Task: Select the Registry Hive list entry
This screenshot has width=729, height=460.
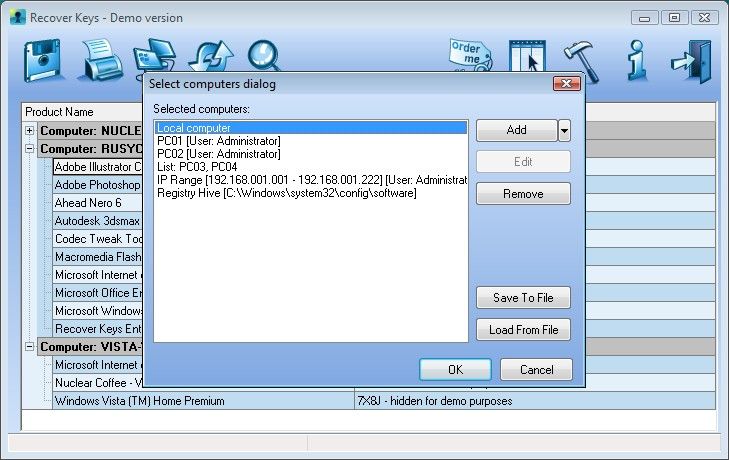Action: pyautogui.click(x=286, y=193)
